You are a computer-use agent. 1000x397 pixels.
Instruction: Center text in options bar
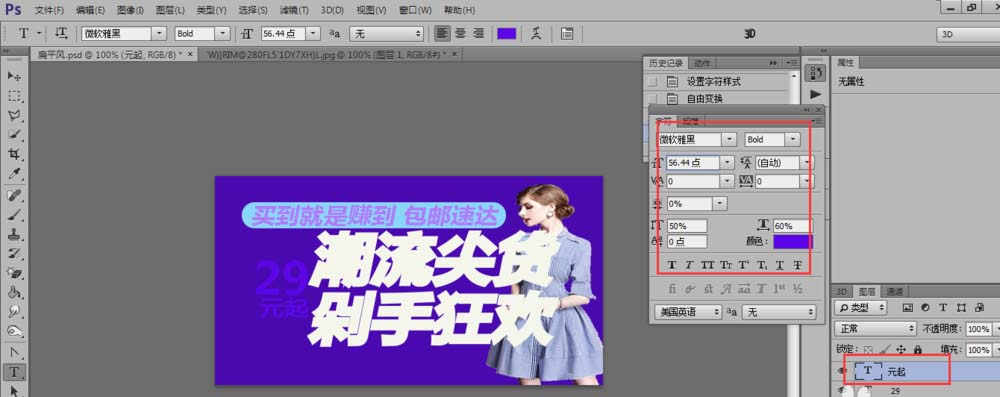pyautogui.click(x=460, y=33)
